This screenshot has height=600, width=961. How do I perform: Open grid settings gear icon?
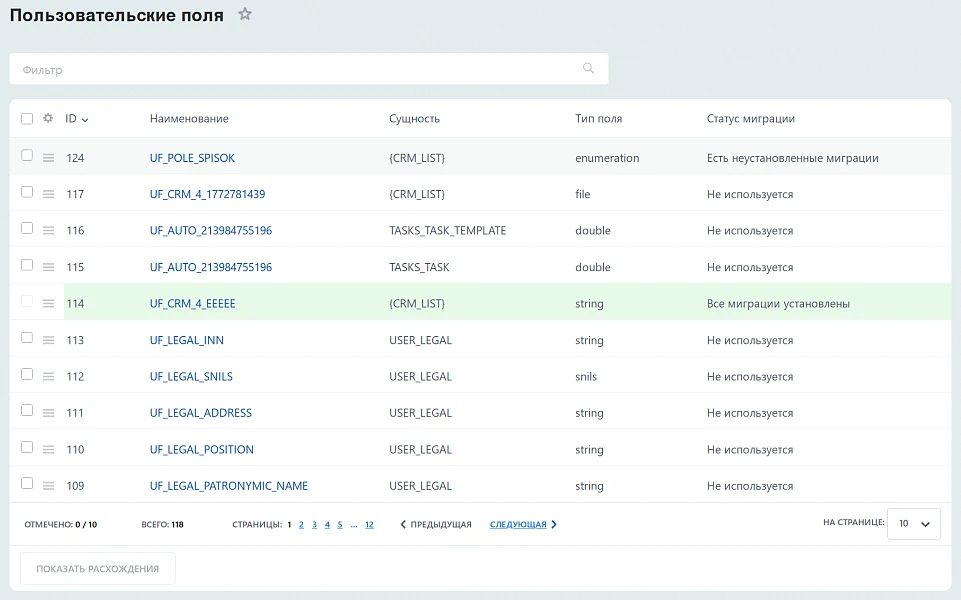[x=48, y=118]
